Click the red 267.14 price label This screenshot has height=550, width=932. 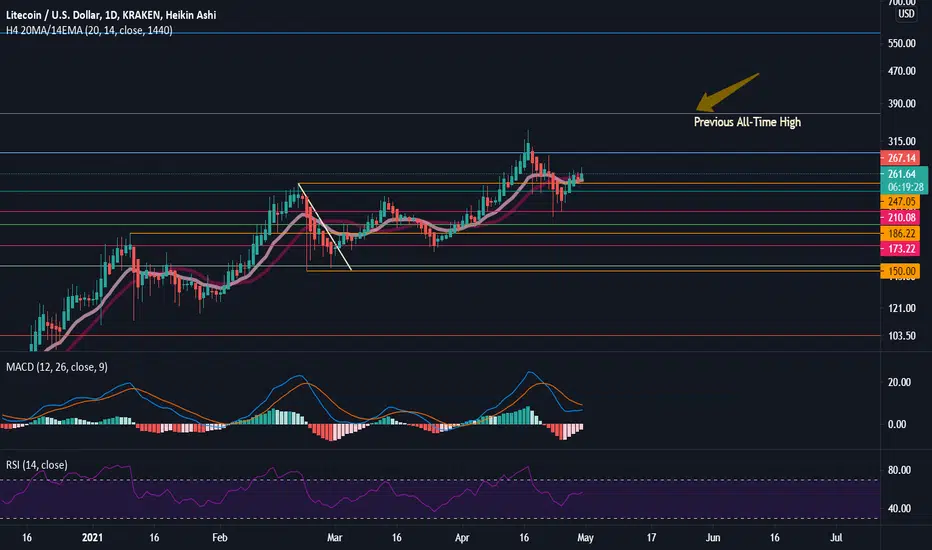(900, 158)
